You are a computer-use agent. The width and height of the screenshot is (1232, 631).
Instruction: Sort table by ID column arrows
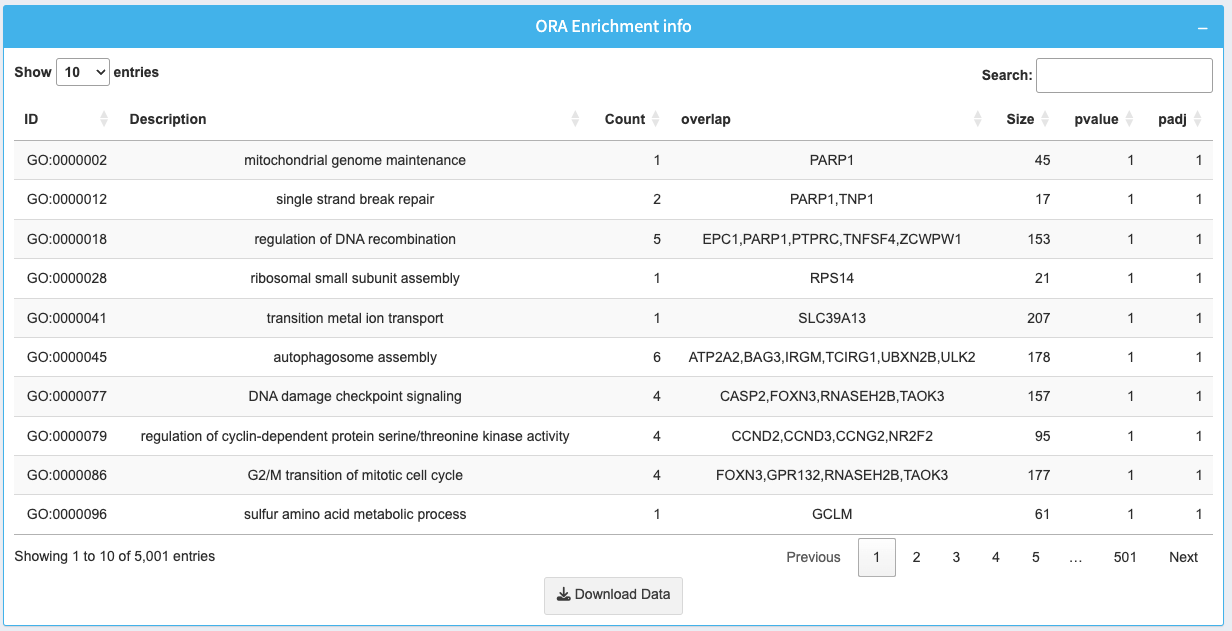click(x=104, y=119)
